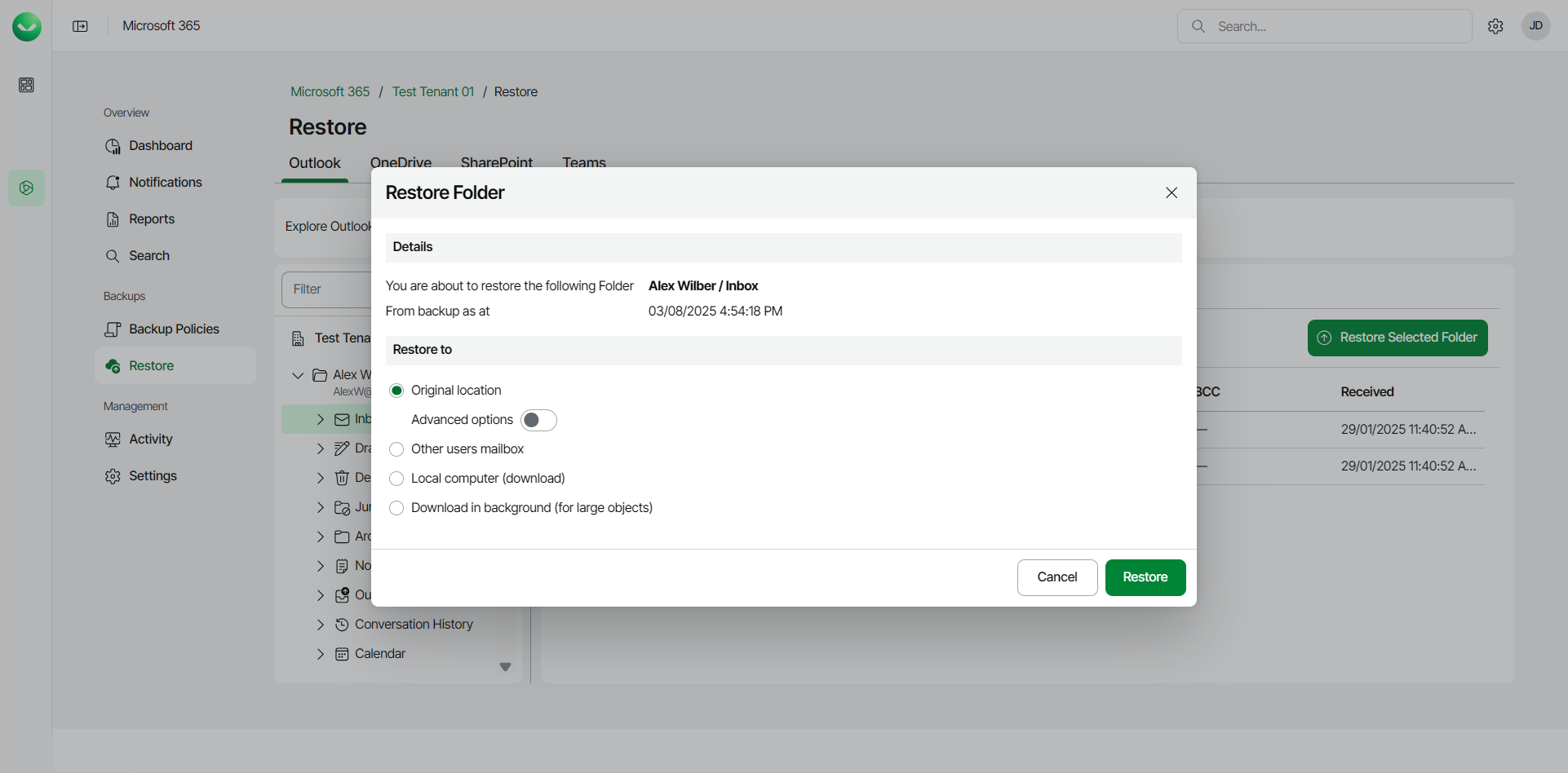The image size is (1568, 773).
Task: Switch to the Outlook tab
Action: (x=314, y=162)
